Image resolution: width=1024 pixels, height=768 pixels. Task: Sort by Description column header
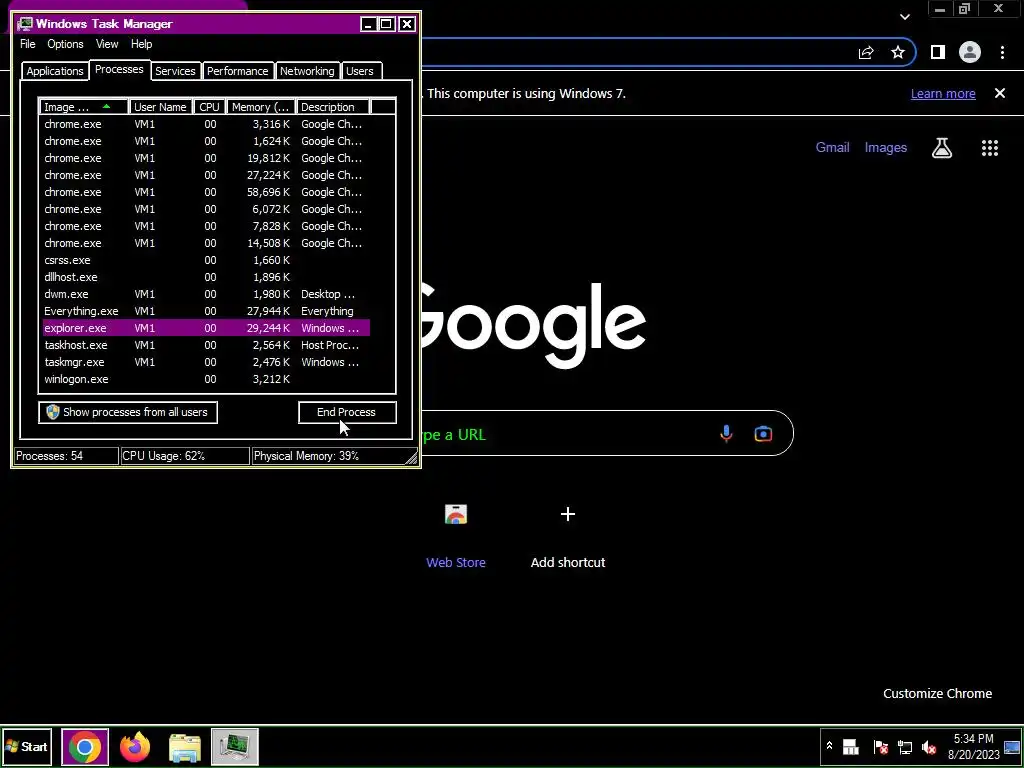pos(332,107)
